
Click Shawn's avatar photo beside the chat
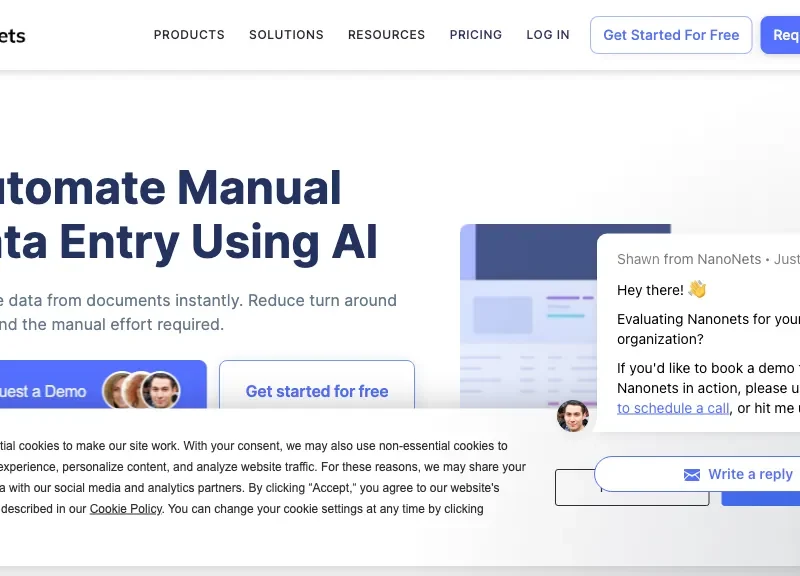573,416
